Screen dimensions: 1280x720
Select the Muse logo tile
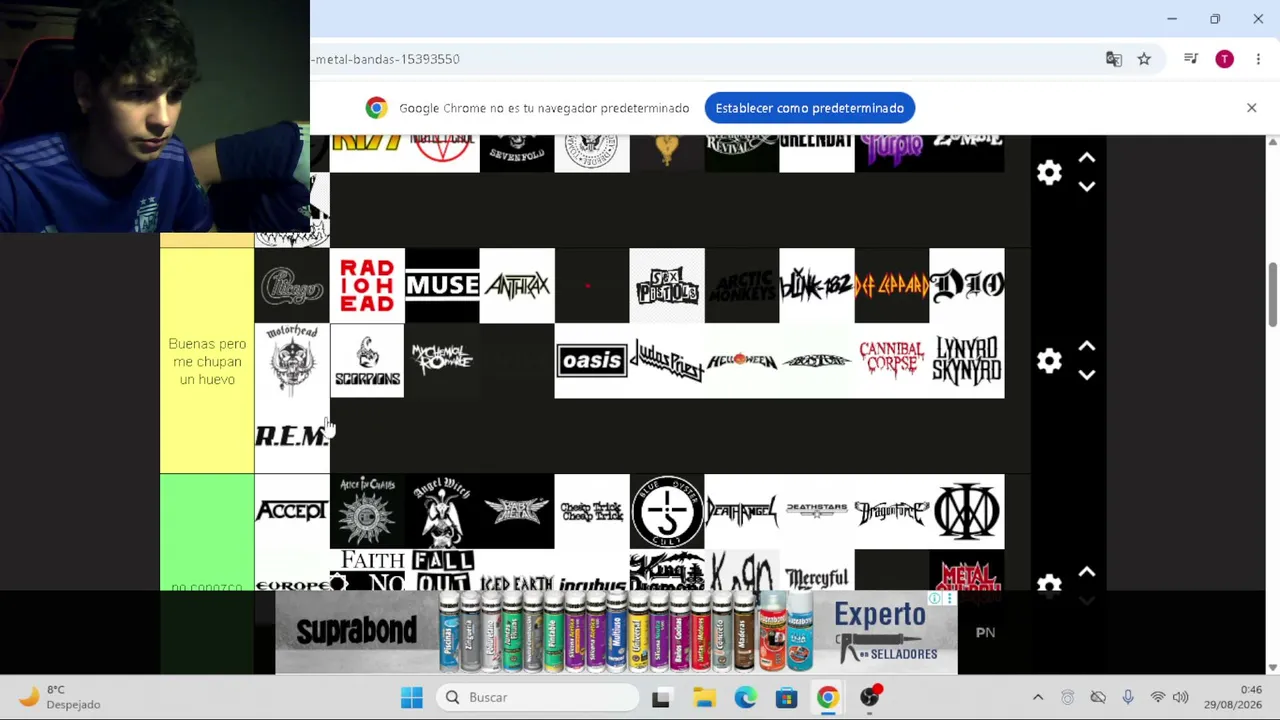click(442, 286)
